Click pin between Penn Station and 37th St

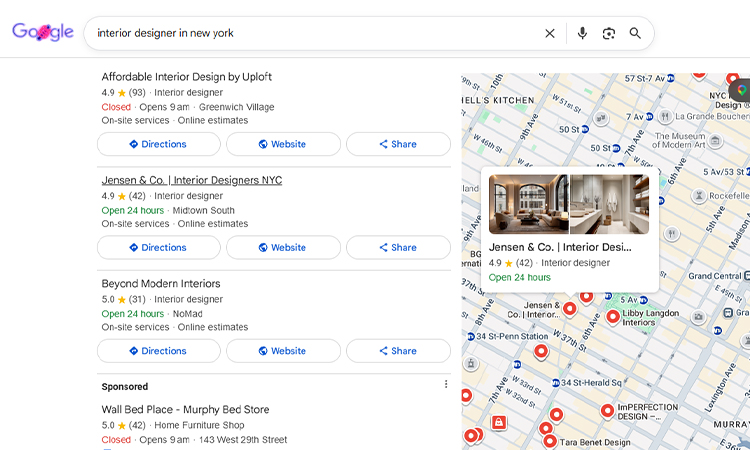click(x=541, y=351)
